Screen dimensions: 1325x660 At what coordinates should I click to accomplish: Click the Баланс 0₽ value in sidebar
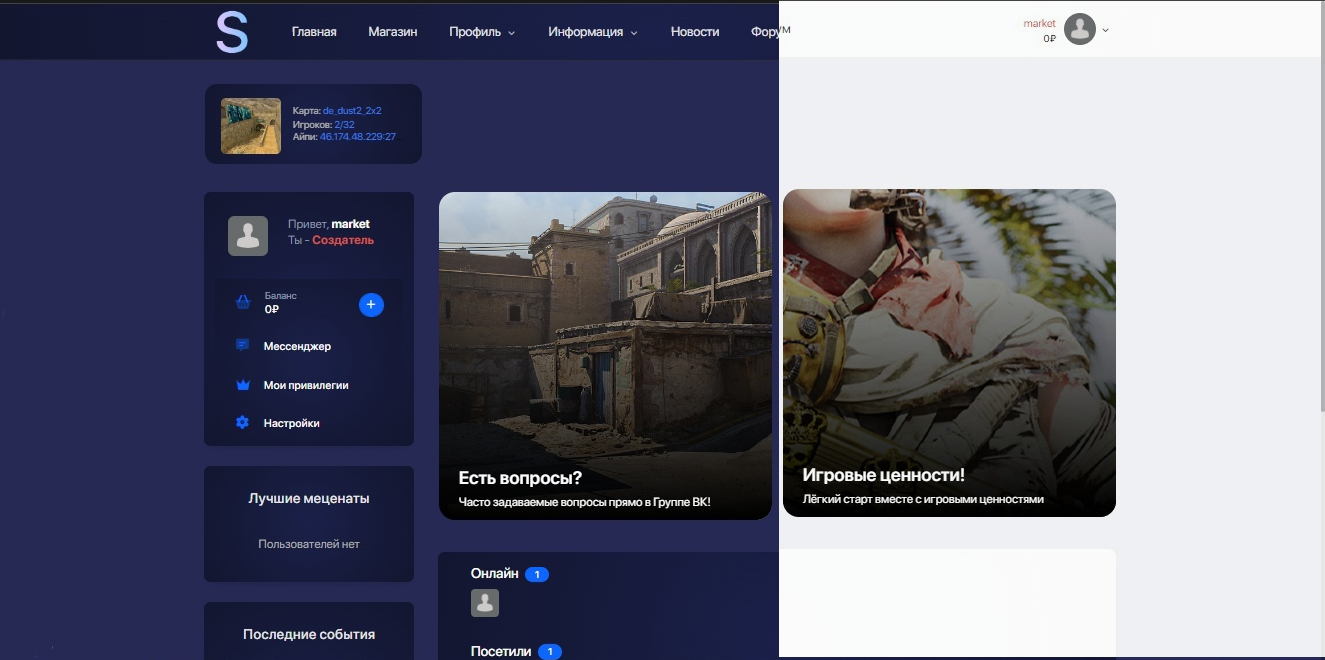pyautogui.click(x=272, y=310)
